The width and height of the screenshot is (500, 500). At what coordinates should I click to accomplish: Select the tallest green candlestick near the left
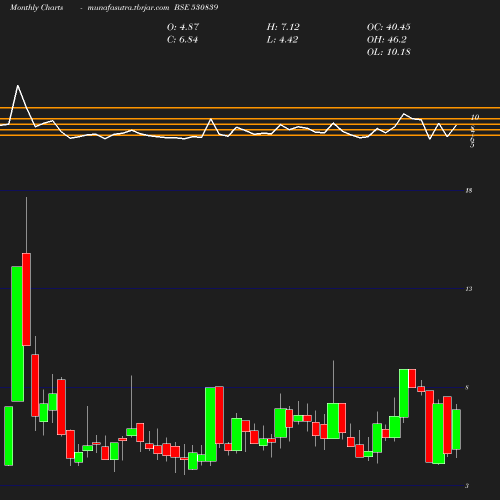(17, 334)
